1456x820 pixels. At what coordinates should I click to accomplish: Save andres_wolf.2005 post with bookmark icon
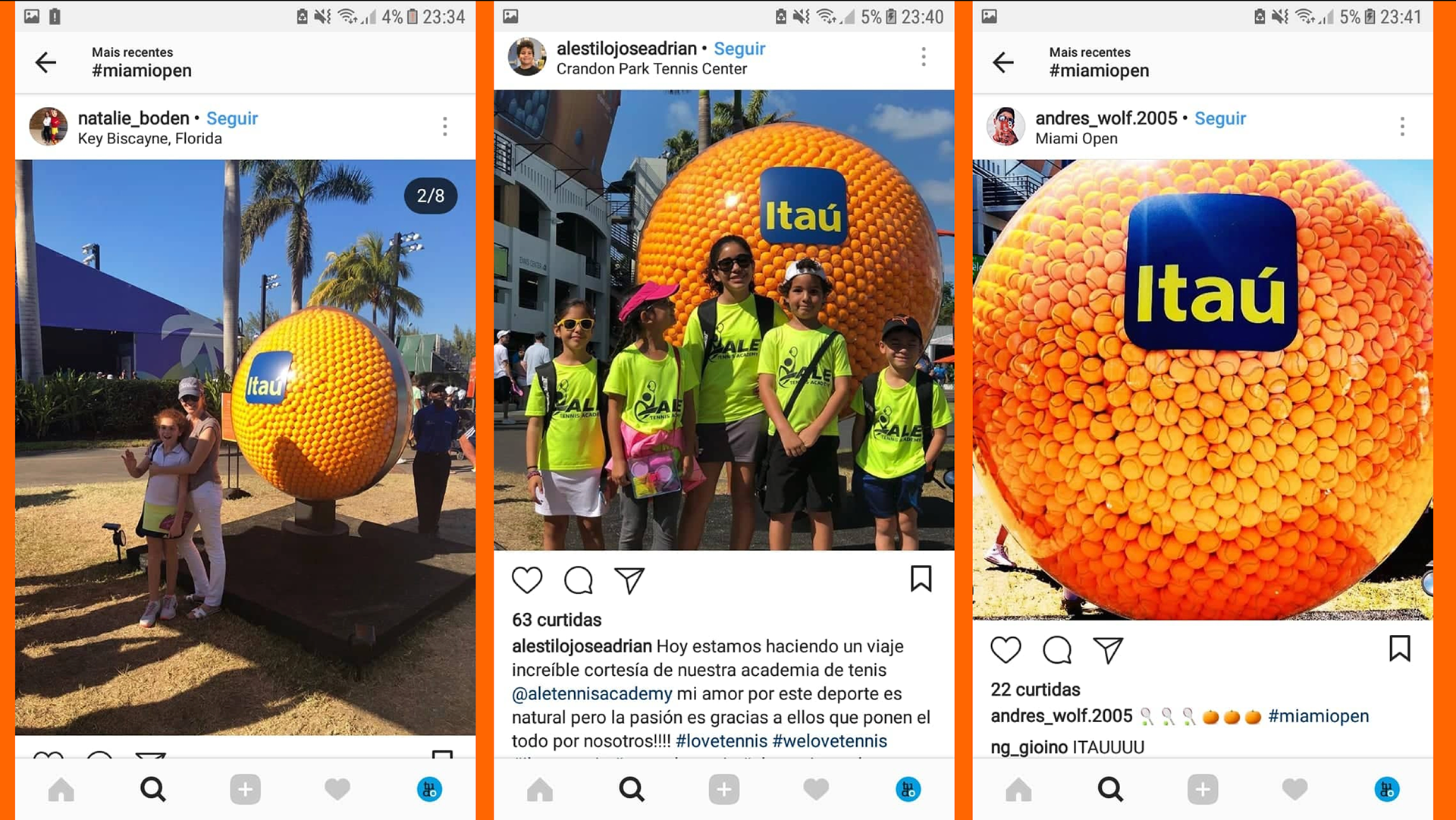(1399, 649)
